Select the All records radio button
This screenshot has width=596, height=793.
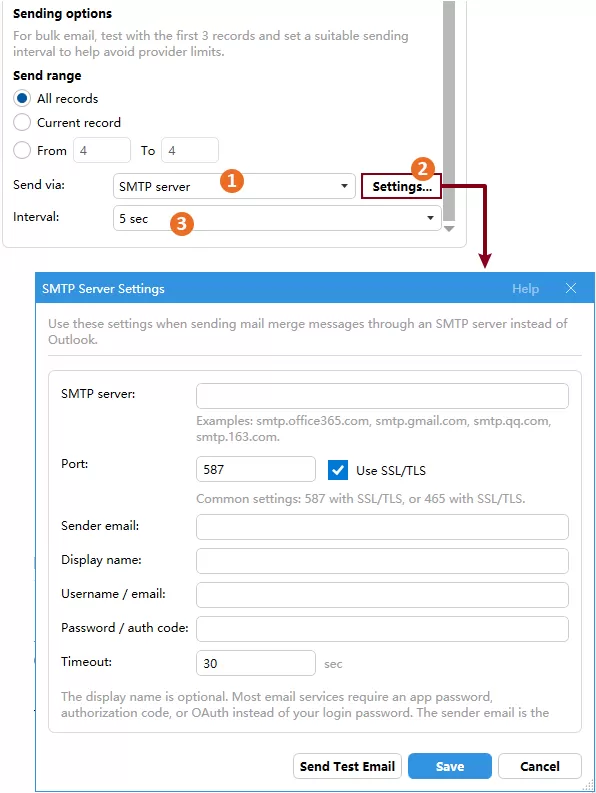click(22, 98)
